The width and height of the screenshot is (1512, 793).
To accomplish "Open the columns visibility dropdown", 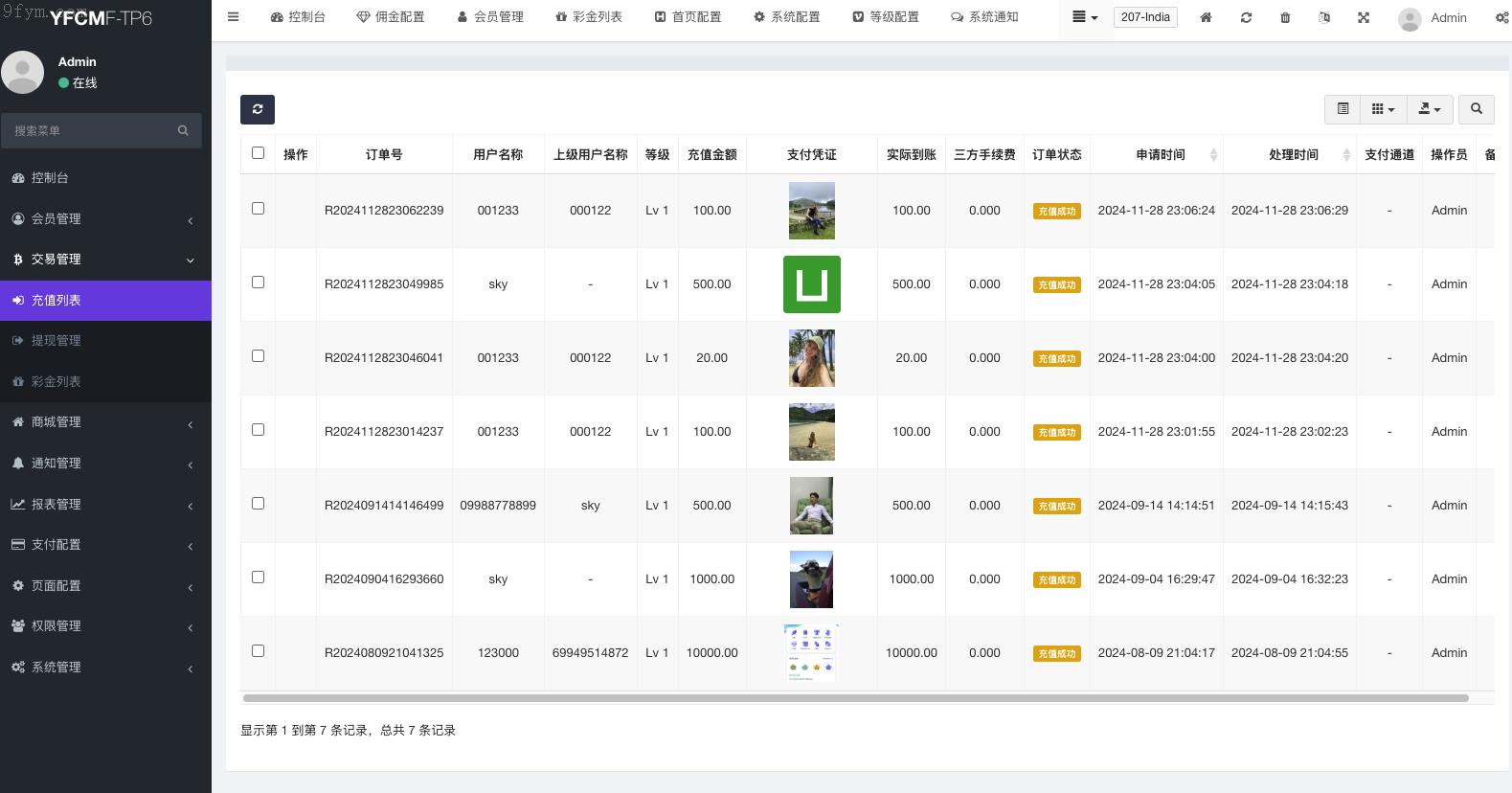I will pos(1382,109).
